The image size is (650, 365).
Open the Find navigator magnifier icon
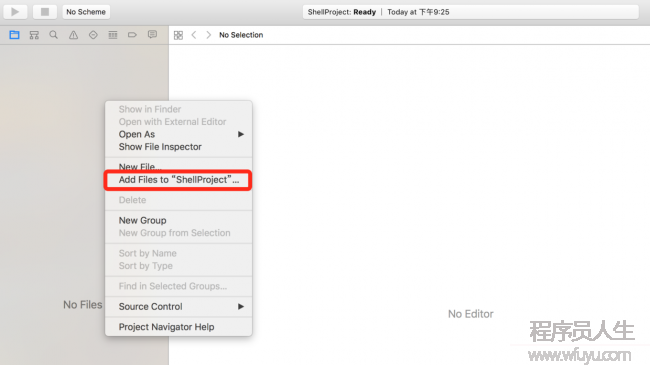53,35
